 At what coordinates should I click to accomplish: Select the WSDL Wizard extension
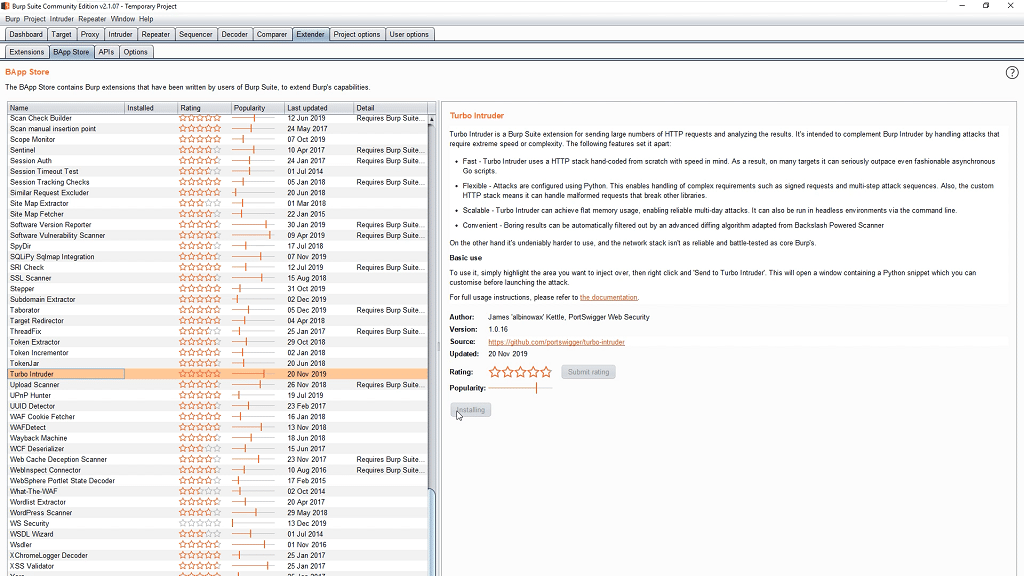click(217, 534)
